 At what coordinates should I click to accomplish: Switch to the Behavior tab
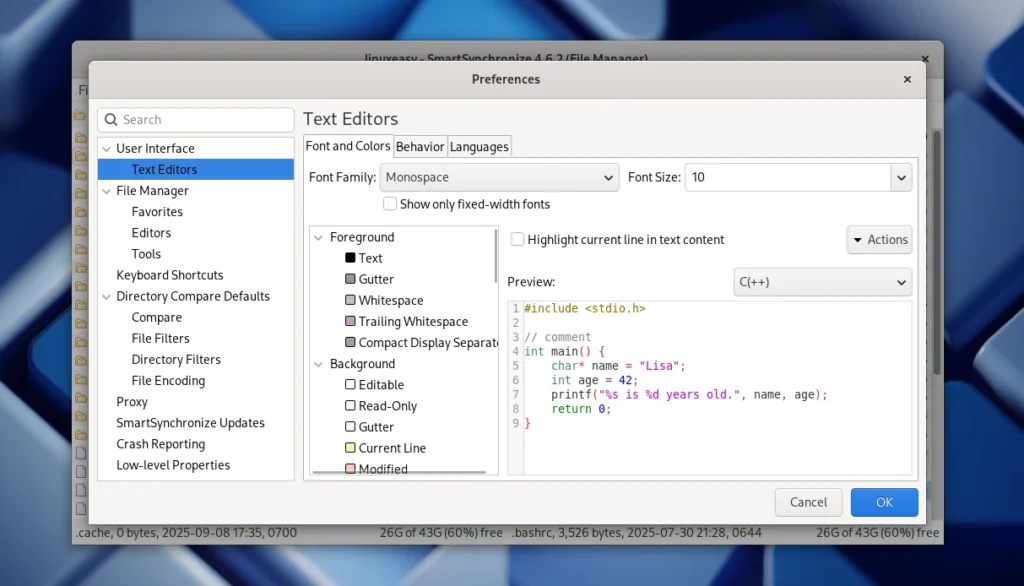tap(420, 147)
